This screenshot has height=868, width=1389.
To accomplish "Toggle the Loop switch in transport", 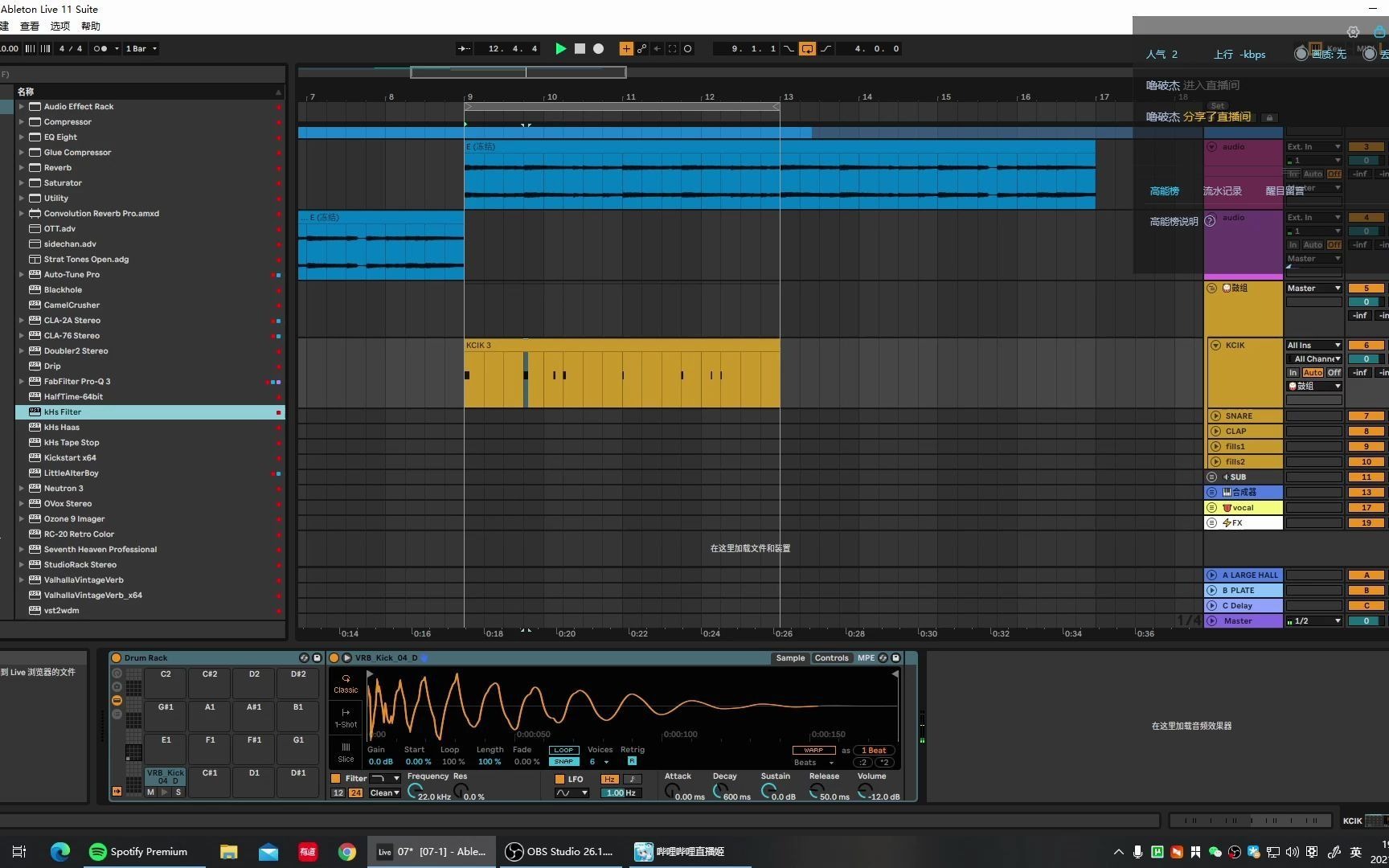I will pos(807,49).
